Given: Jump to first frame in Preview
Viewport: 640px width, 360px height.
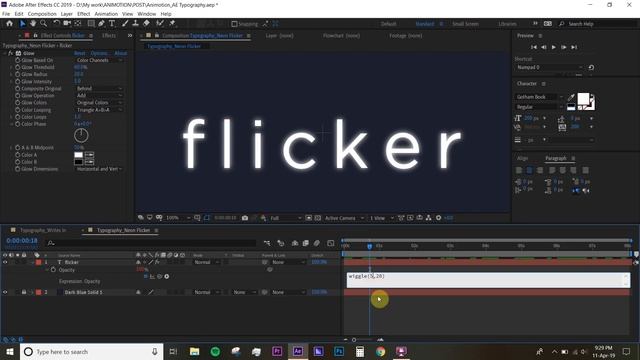Looking at the screenshot, I should pyautogui.click(x=533, y=47).
